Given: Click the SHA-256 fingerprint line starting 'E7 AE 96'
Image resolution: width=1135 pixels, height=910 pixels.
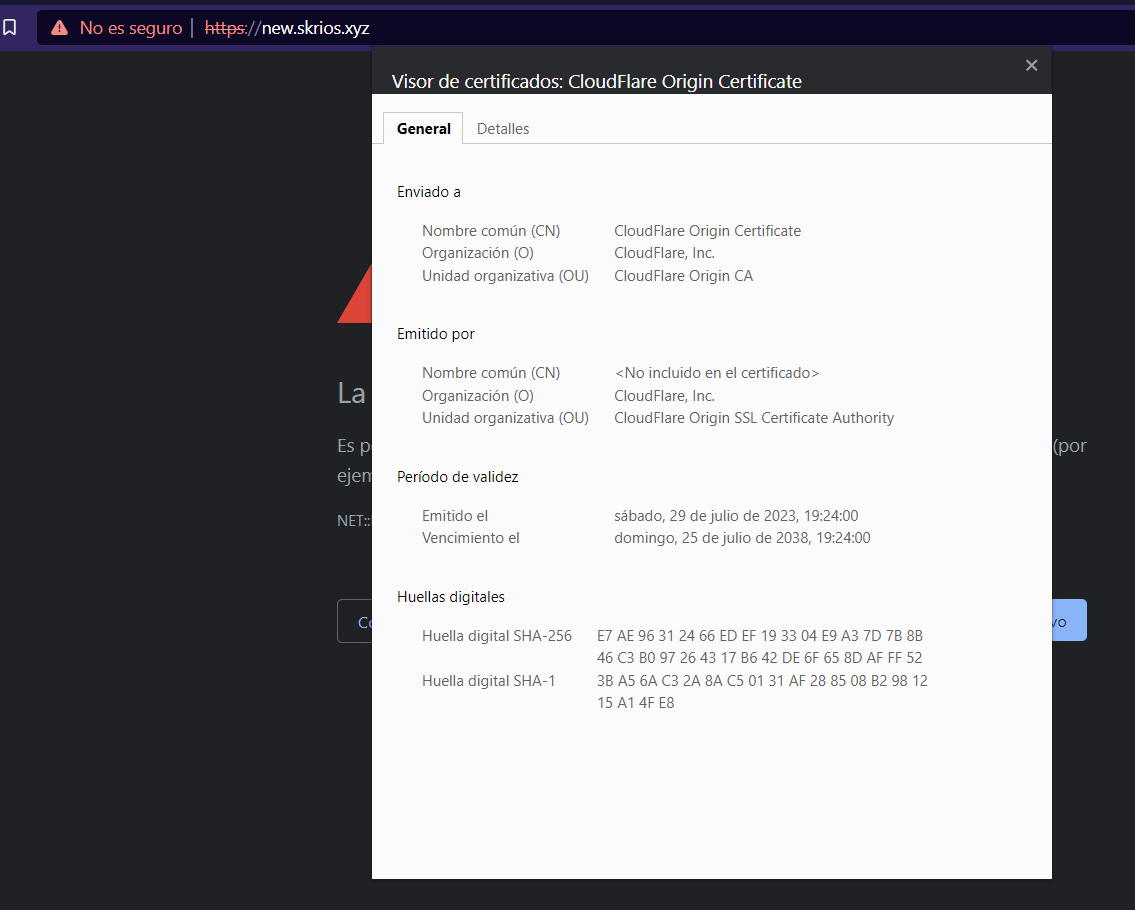Looking at the screenshot, I should click(759, 636).
